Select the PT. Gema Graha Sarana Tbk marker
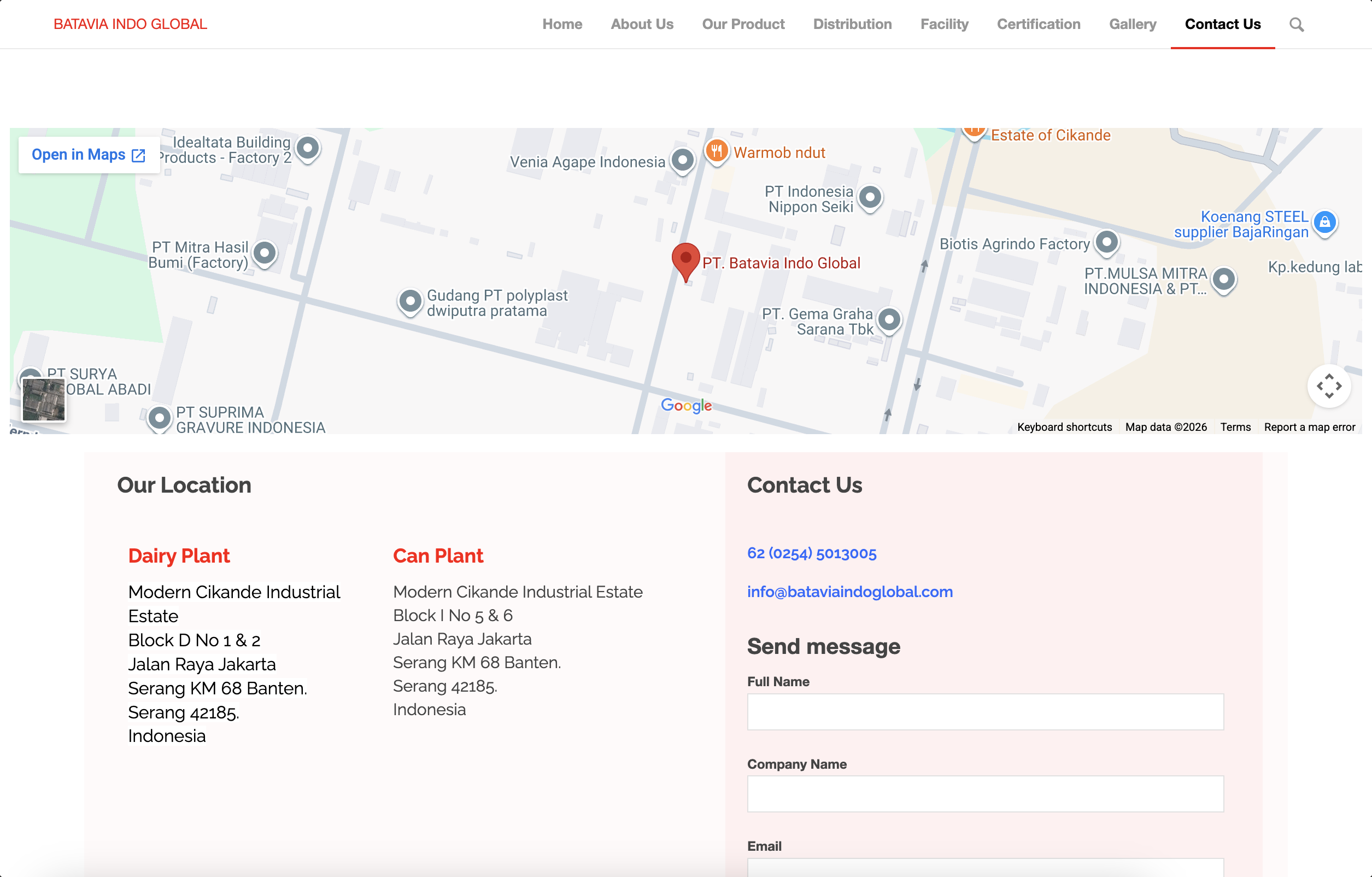 (x=889, y=320)
